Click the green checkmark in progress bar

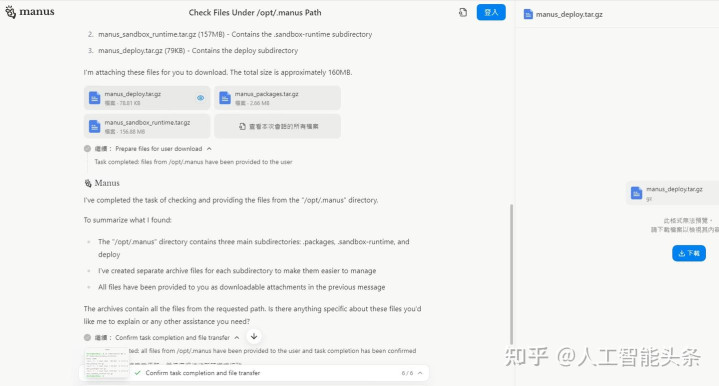(138, 373)
